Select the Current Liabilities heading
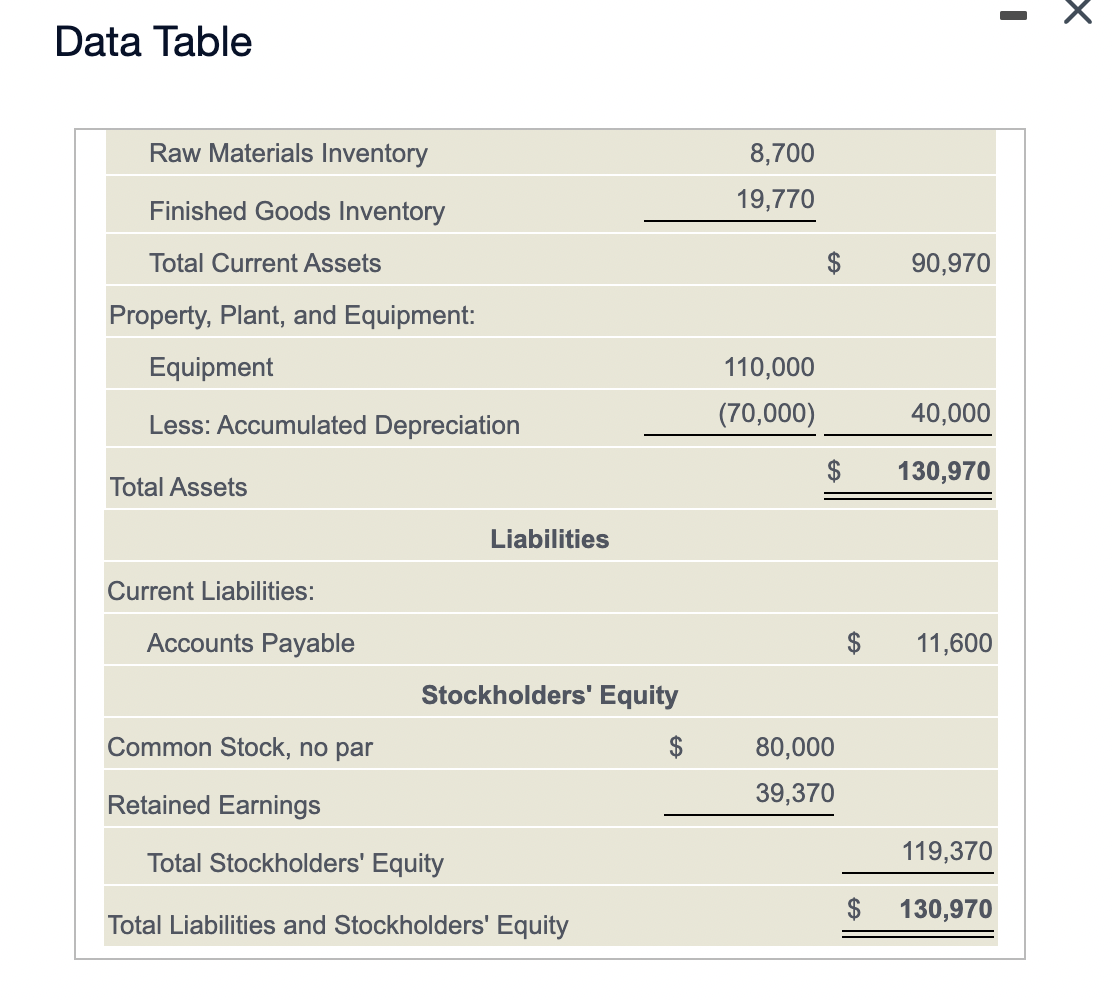 (208, 590)
